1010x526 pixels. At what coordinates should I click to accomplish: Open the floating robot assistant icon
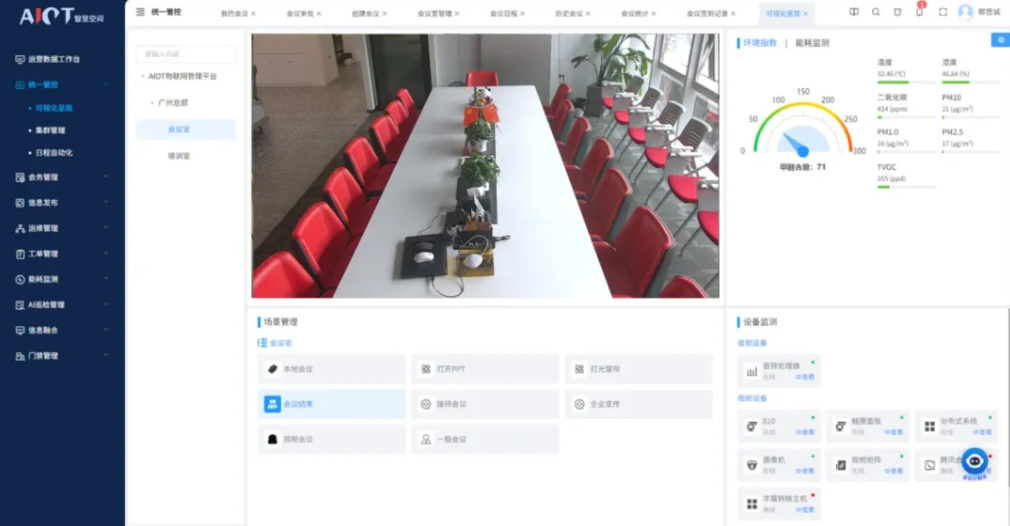coord(975,461)
